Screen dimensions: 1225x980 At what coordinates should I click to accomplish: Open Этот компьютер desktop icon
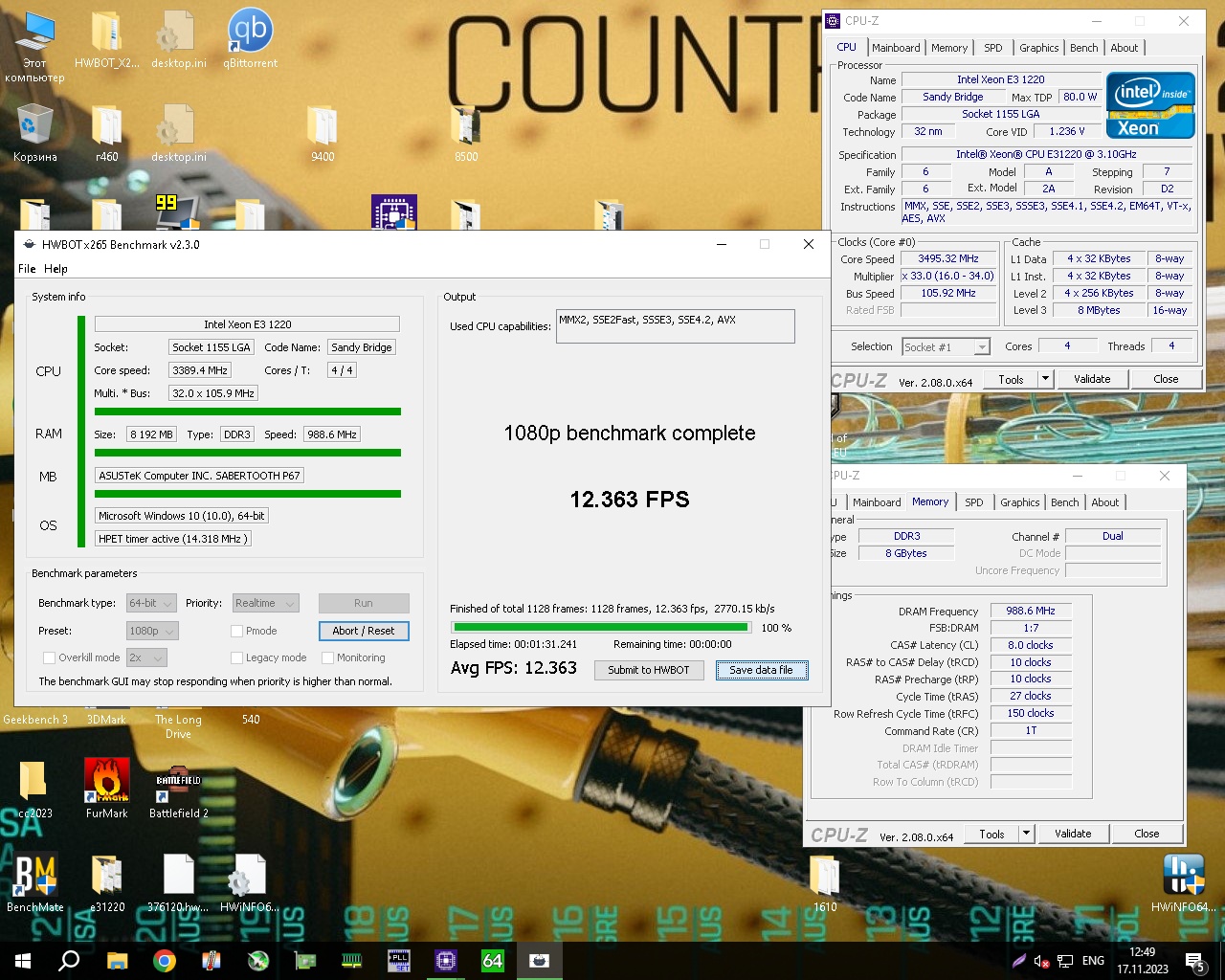(34, 46)
